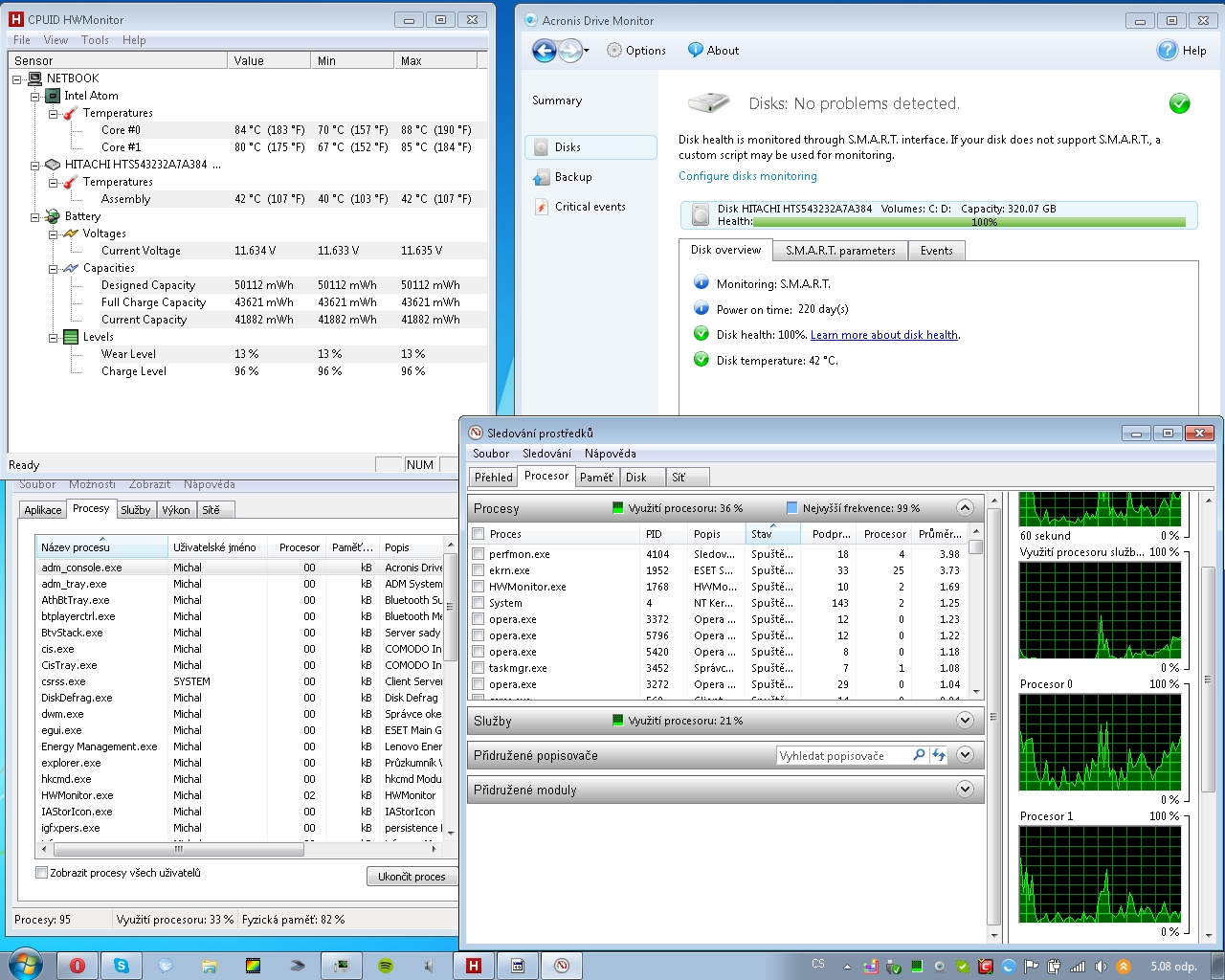This screenshot has height=980, width=1225.
Task: Switch to the S.M.A.R.T. parameters tab
Action: pyautogui.click(x=840, y=251)
